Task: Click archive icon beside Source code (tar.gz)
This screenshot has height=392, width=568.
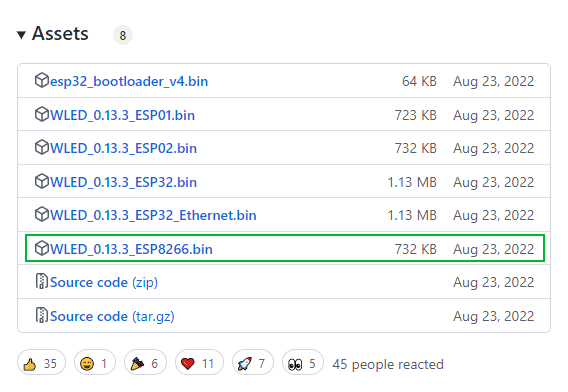Action: 42,315
